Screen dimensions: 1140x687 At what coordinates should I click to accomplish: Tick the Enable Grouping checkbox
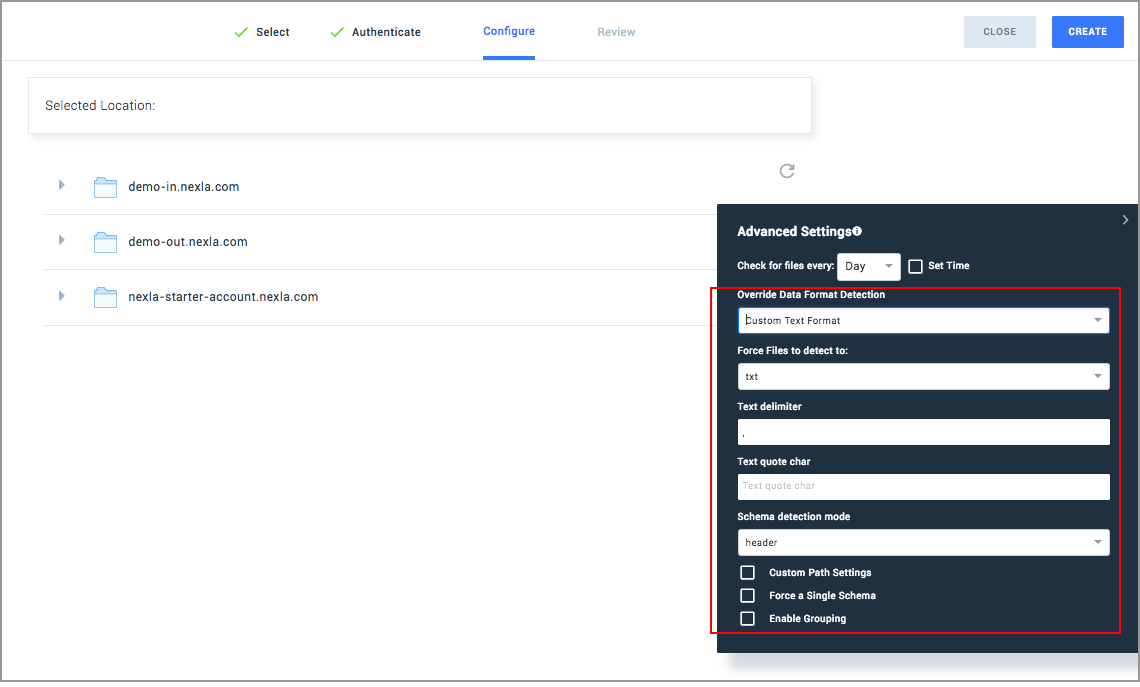click(x=747, y=619)
